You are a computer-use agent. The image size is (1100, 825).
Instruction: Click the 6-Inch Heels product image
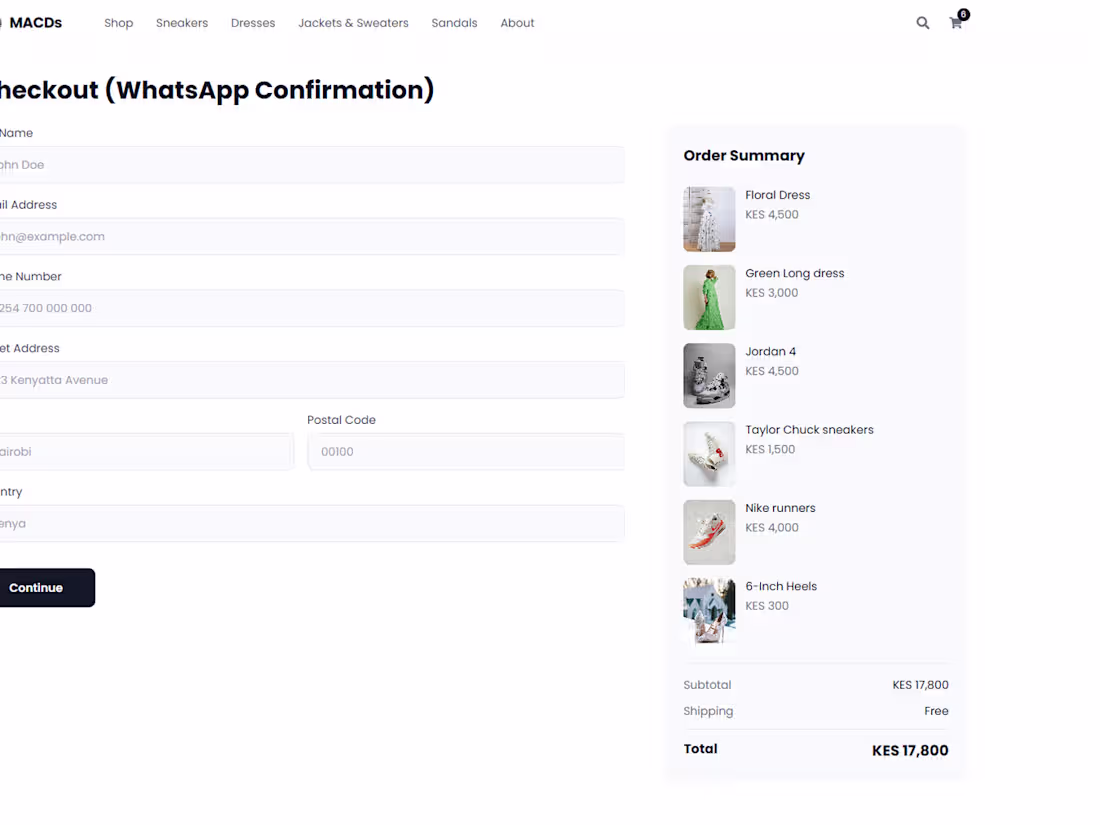tap(709, 610)
